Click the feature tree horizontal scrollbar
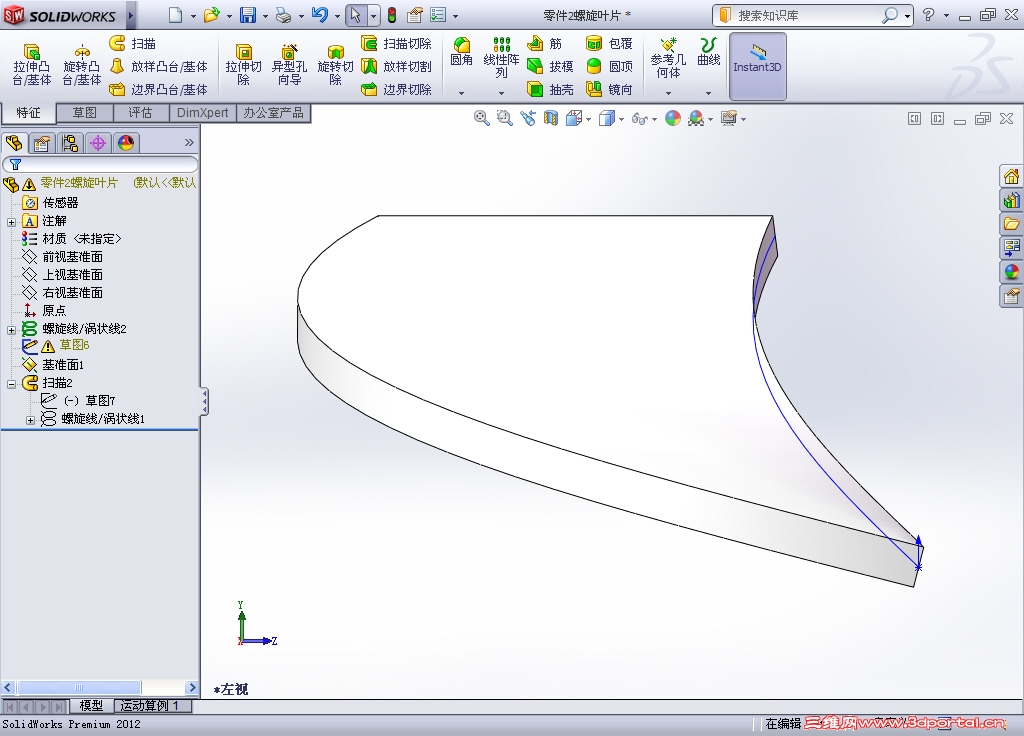The width and height of the screenshot is (1024, 736). [x=100, y=687]
